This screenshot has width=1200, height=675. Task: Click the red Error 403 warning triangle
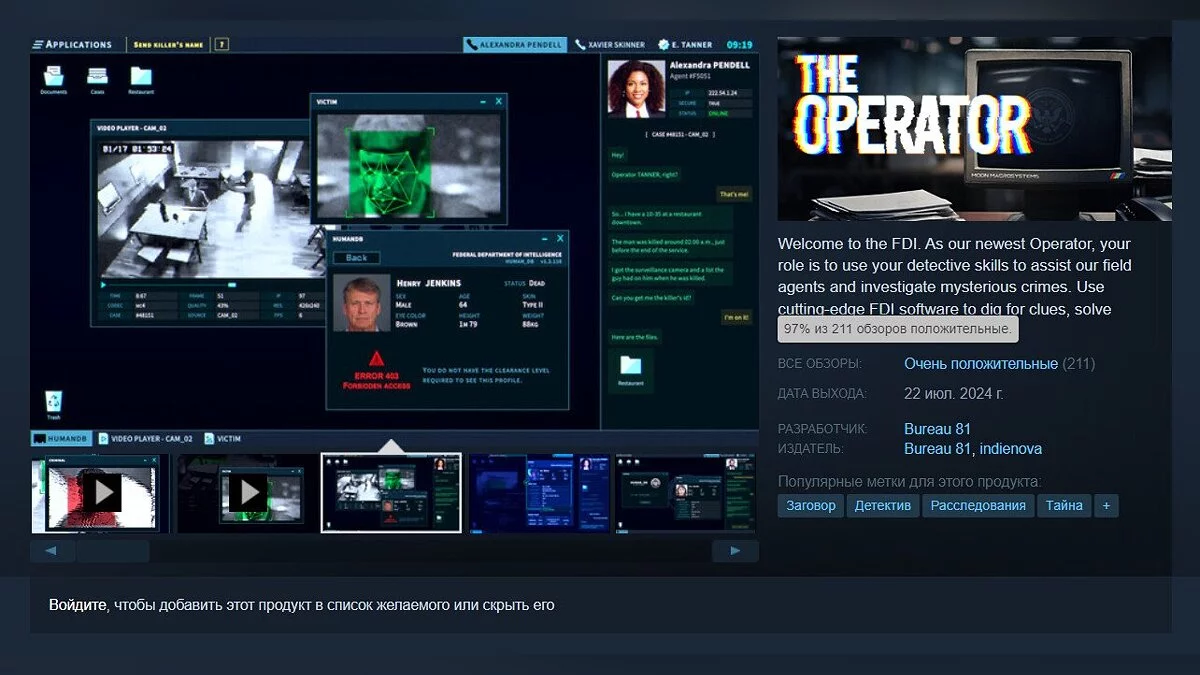coord(376,358)
